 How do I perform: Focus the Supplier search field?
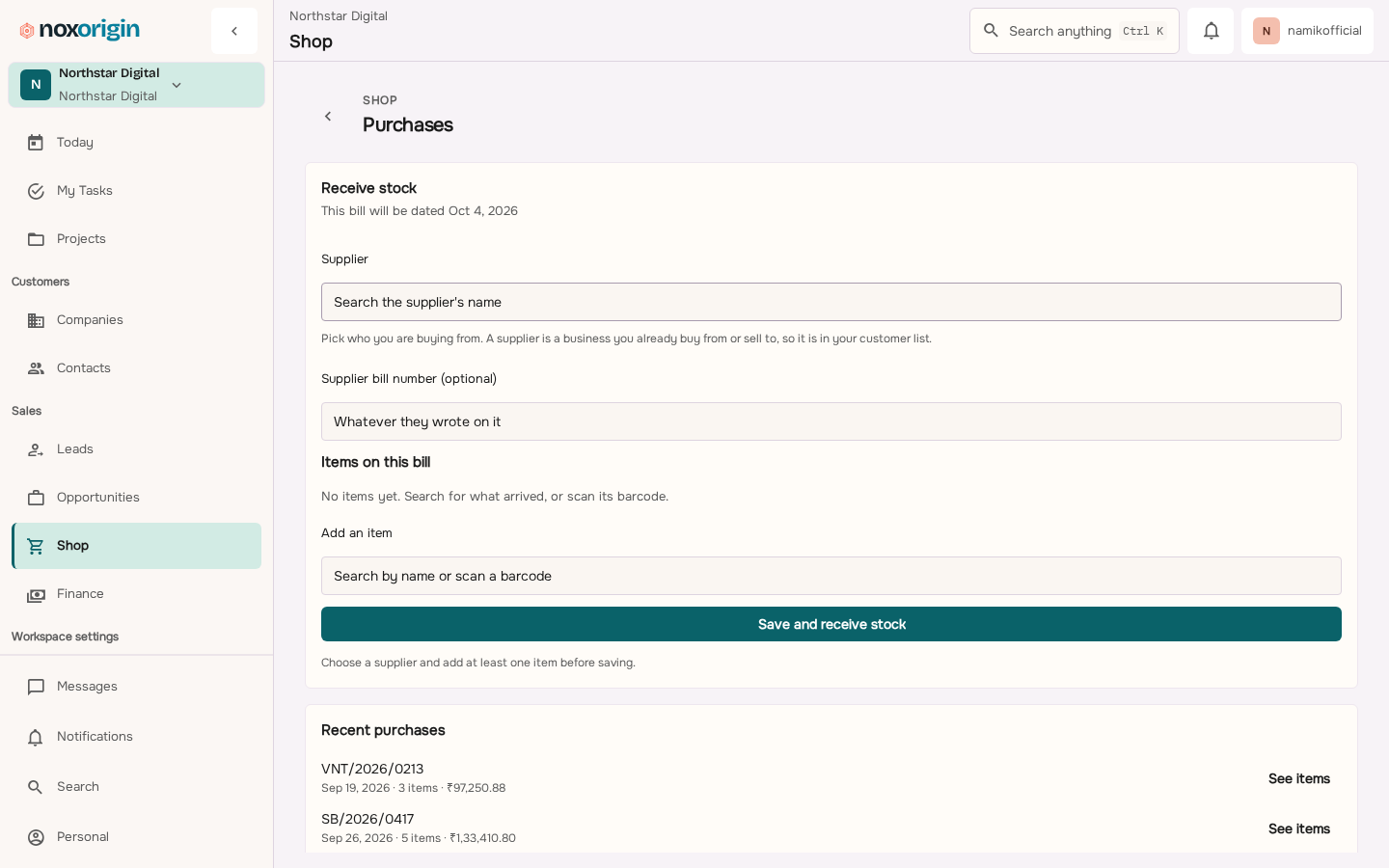click(831, 302)
